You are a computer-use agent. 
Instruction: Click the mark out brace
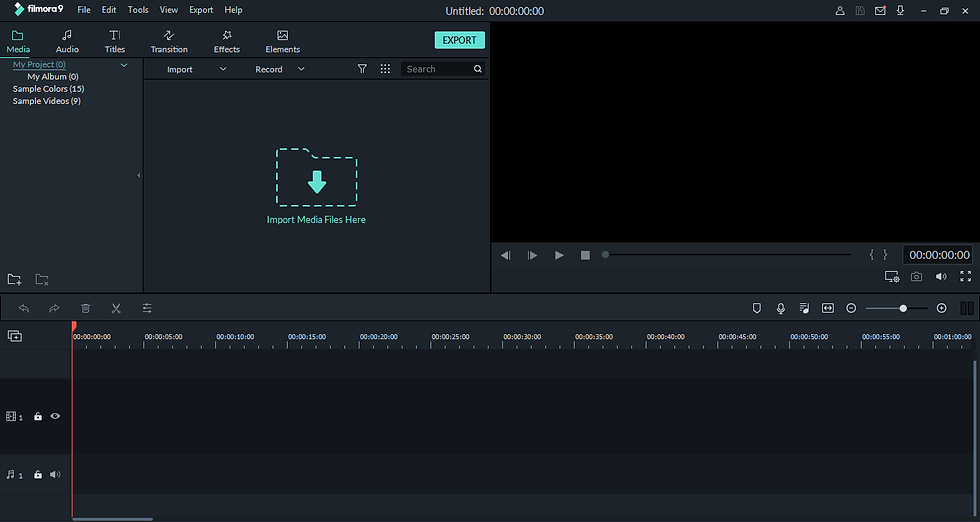(x=885, y=254)
